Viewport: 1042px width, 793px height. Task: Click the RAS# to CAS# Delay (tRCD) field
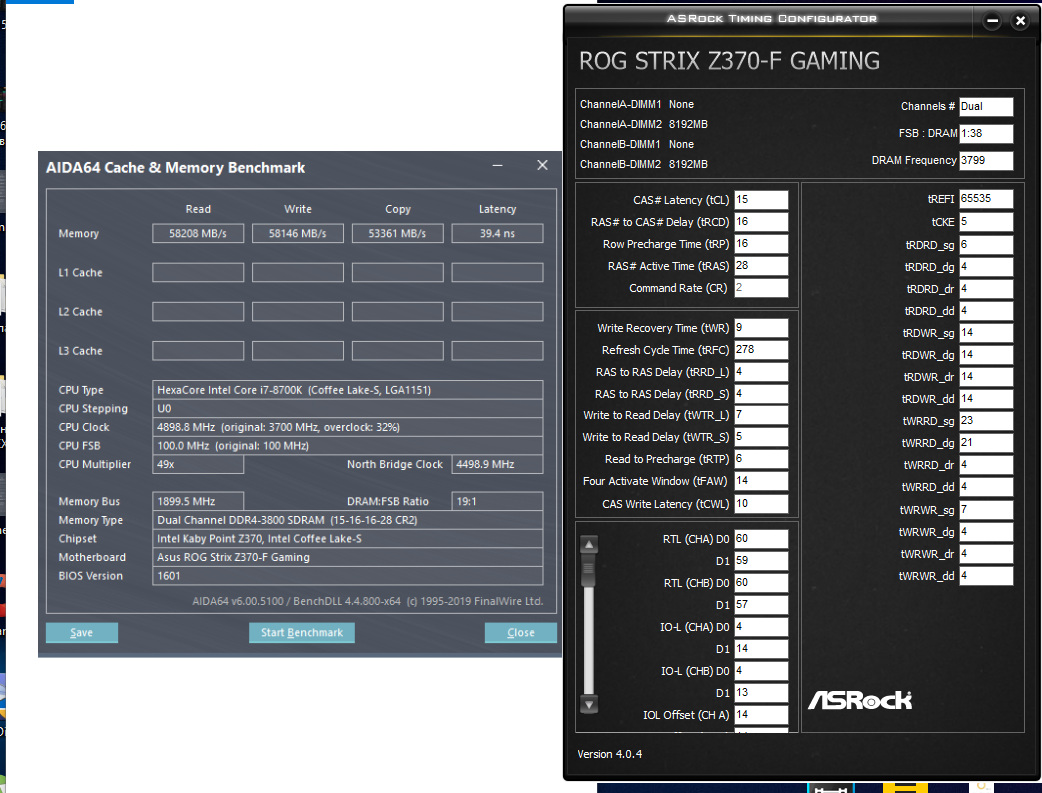[761, 221]
